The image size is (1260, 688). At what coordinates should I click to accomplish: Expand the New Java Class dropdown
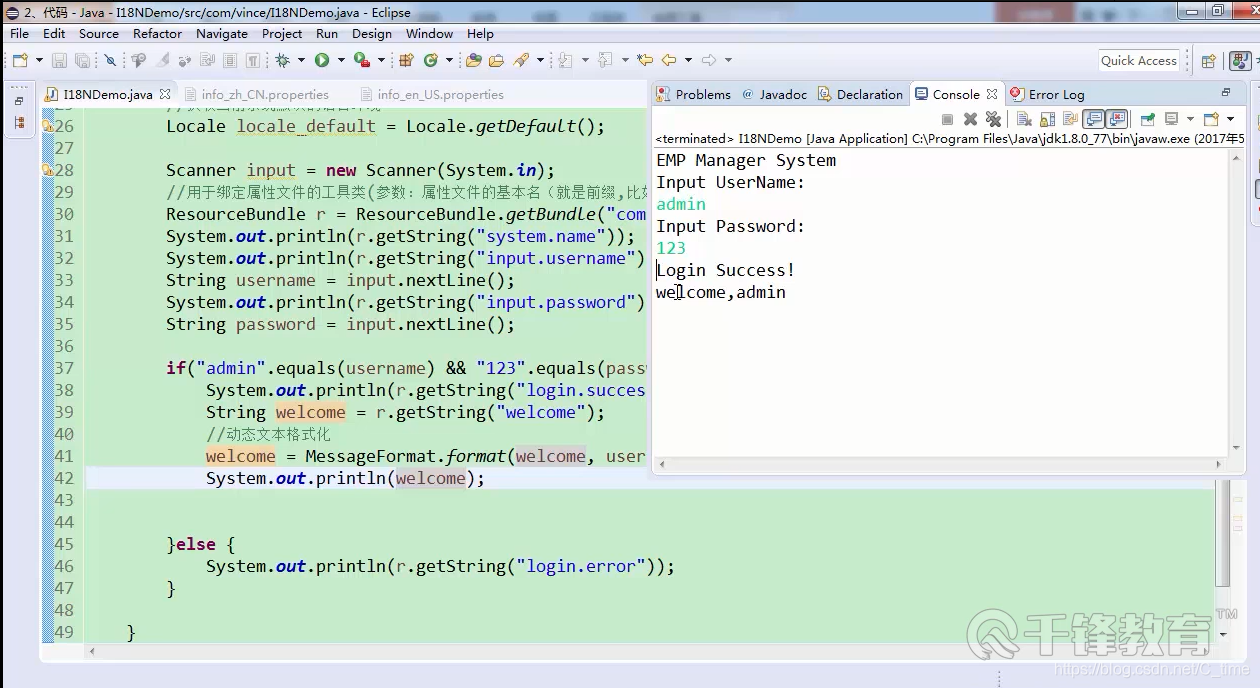coord(449,60)
